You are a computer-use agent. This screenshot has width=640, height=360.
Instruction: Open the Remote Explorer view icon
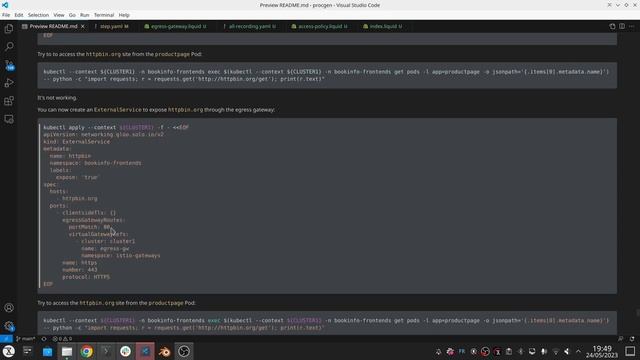tap(9, 119)
